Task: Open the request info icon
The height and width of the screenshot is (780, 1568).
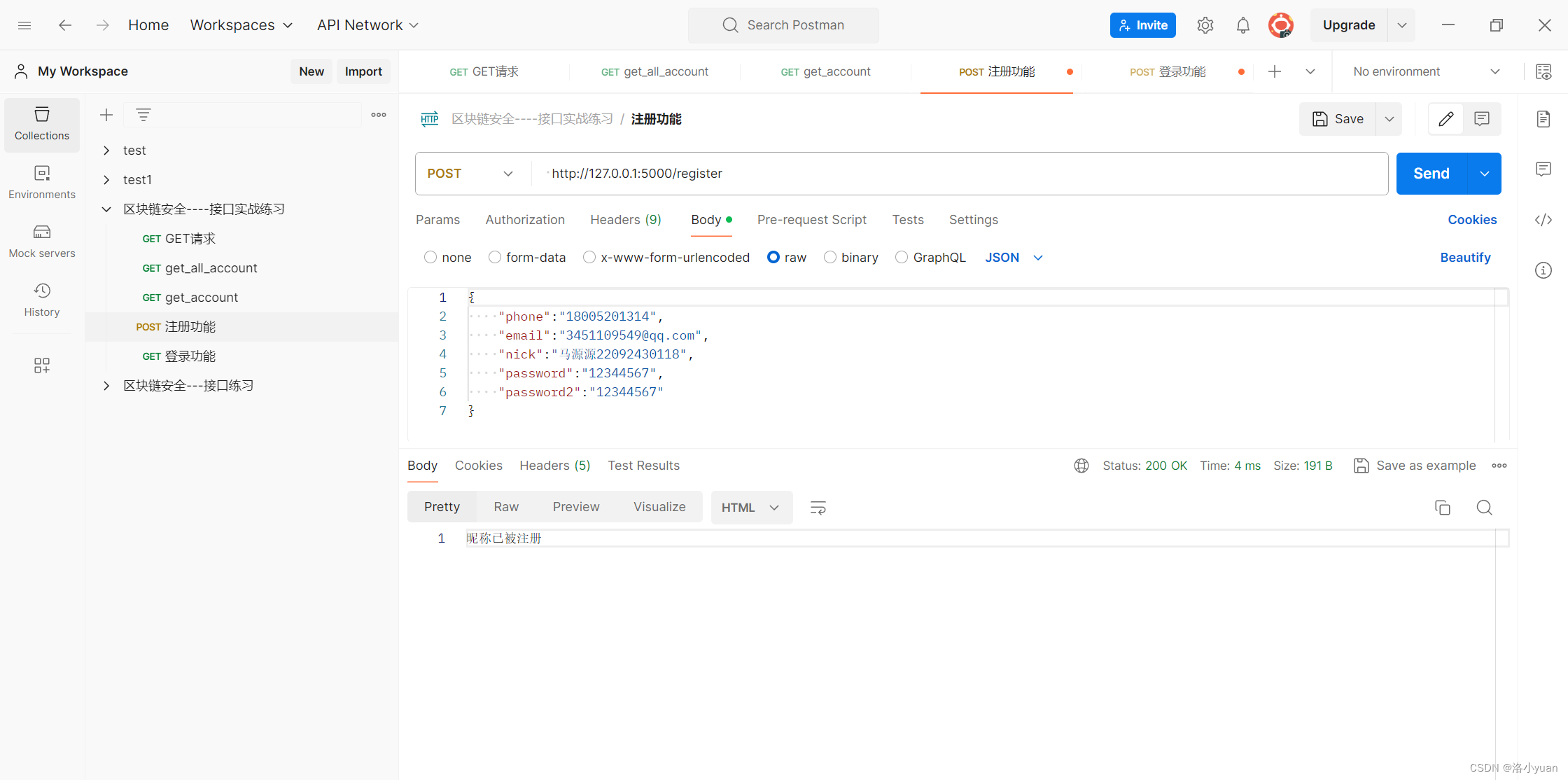Action: [1543, 270]
